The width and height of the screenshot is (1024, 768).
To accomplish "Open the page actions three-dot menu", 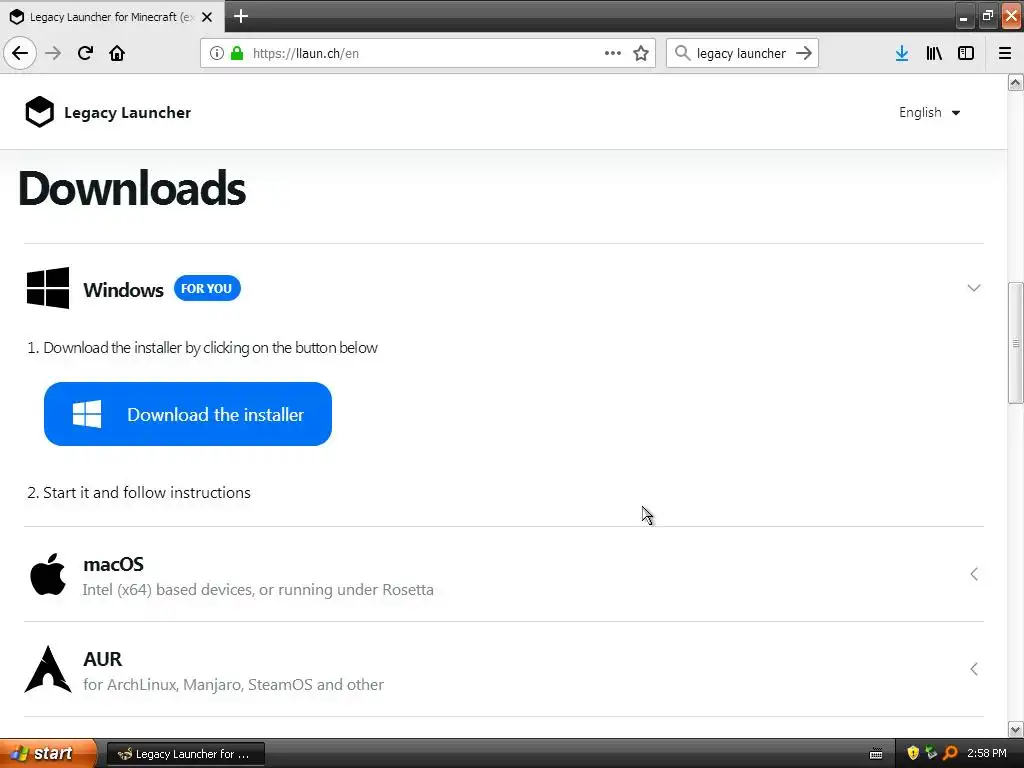I will (x=613, y=54).
